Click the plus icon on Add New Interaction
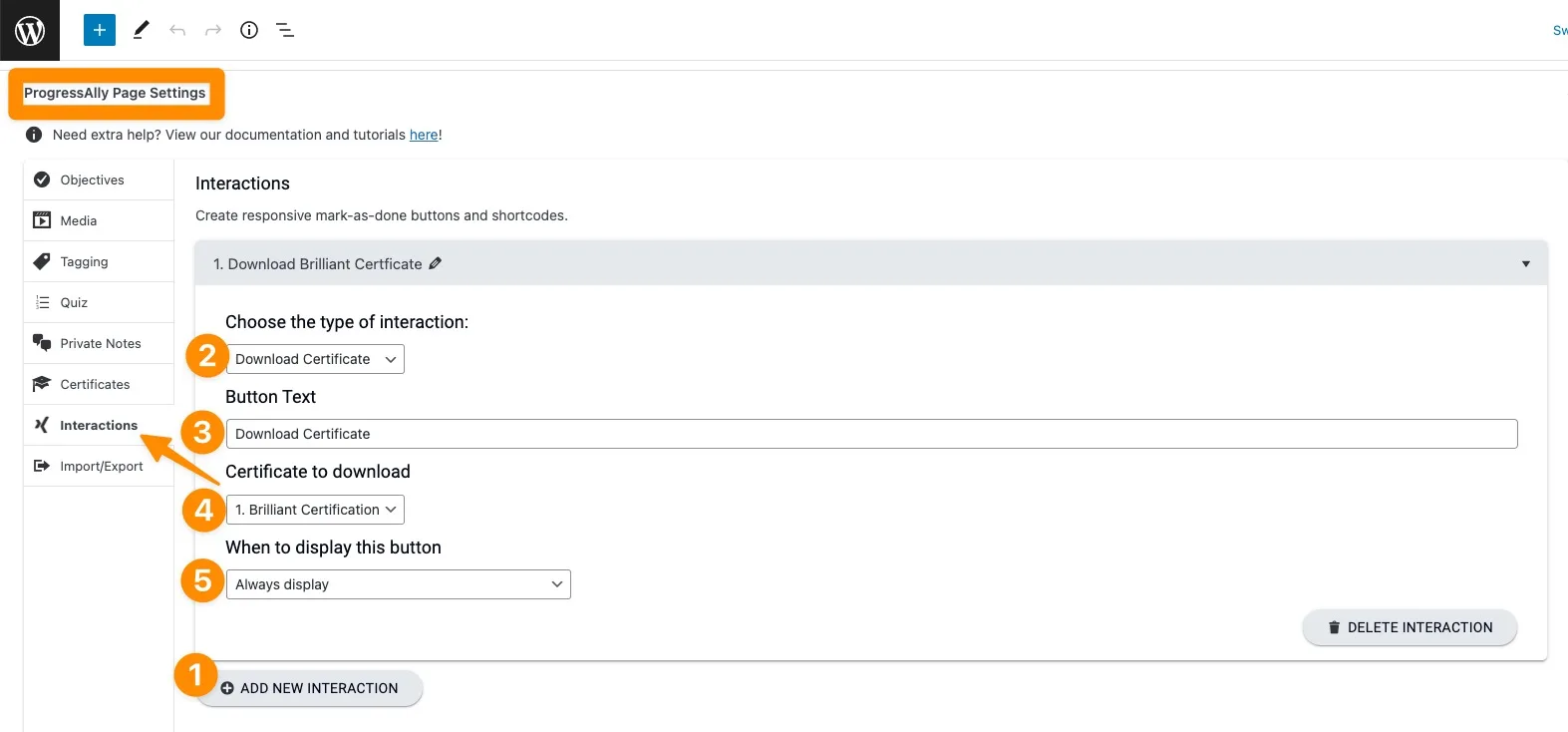The image size is (1568, 732). point(227,688)
